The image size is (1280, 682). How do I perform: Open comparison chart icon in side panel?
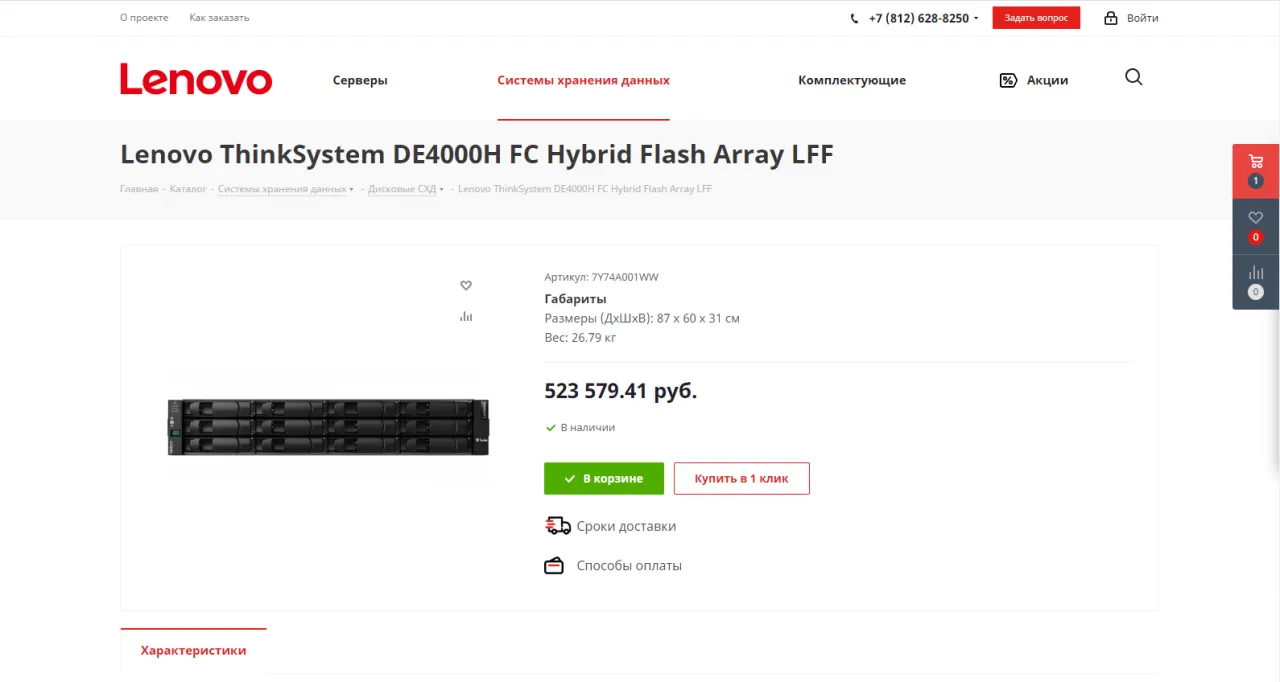tap(1255, 273)
